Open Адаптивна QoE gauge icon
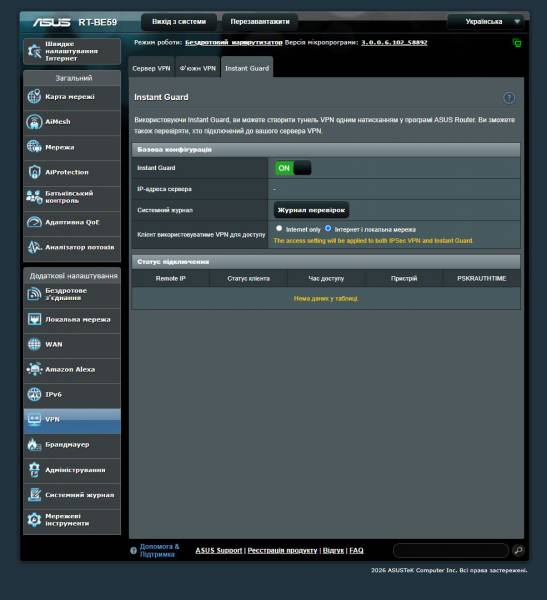The width and height of the screenshot is (547, 600). pos(34,222)
